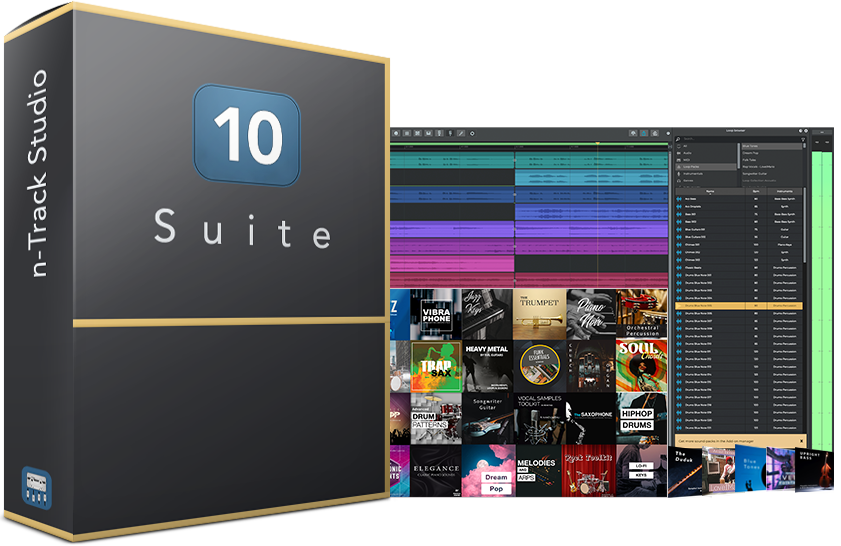Open the Trap Sax sound pack thumbnail
The height and width of the screenshot is (546, 841).
coord(436,367)
